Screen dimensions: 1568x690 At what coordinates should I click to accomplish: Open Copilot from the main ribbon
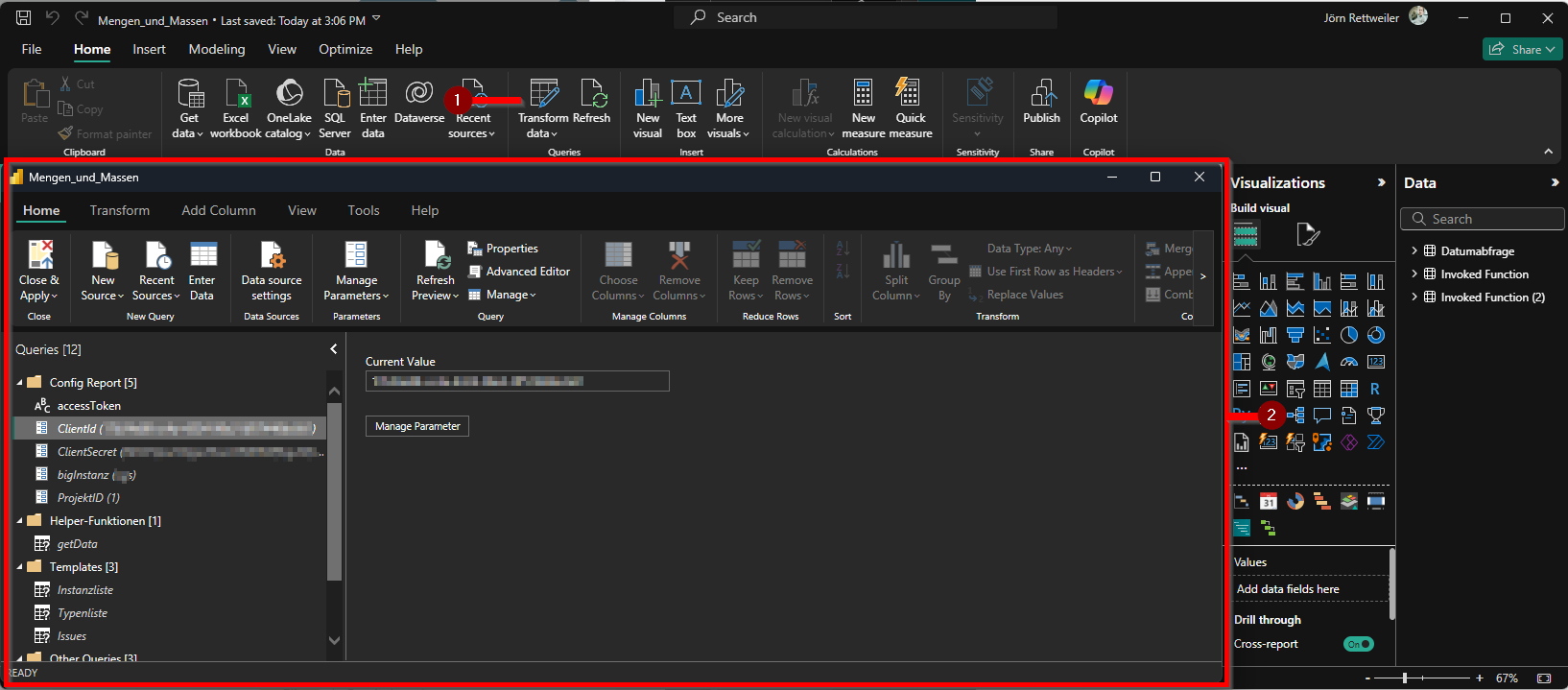pyautogui.click(x=1099, y=102)
